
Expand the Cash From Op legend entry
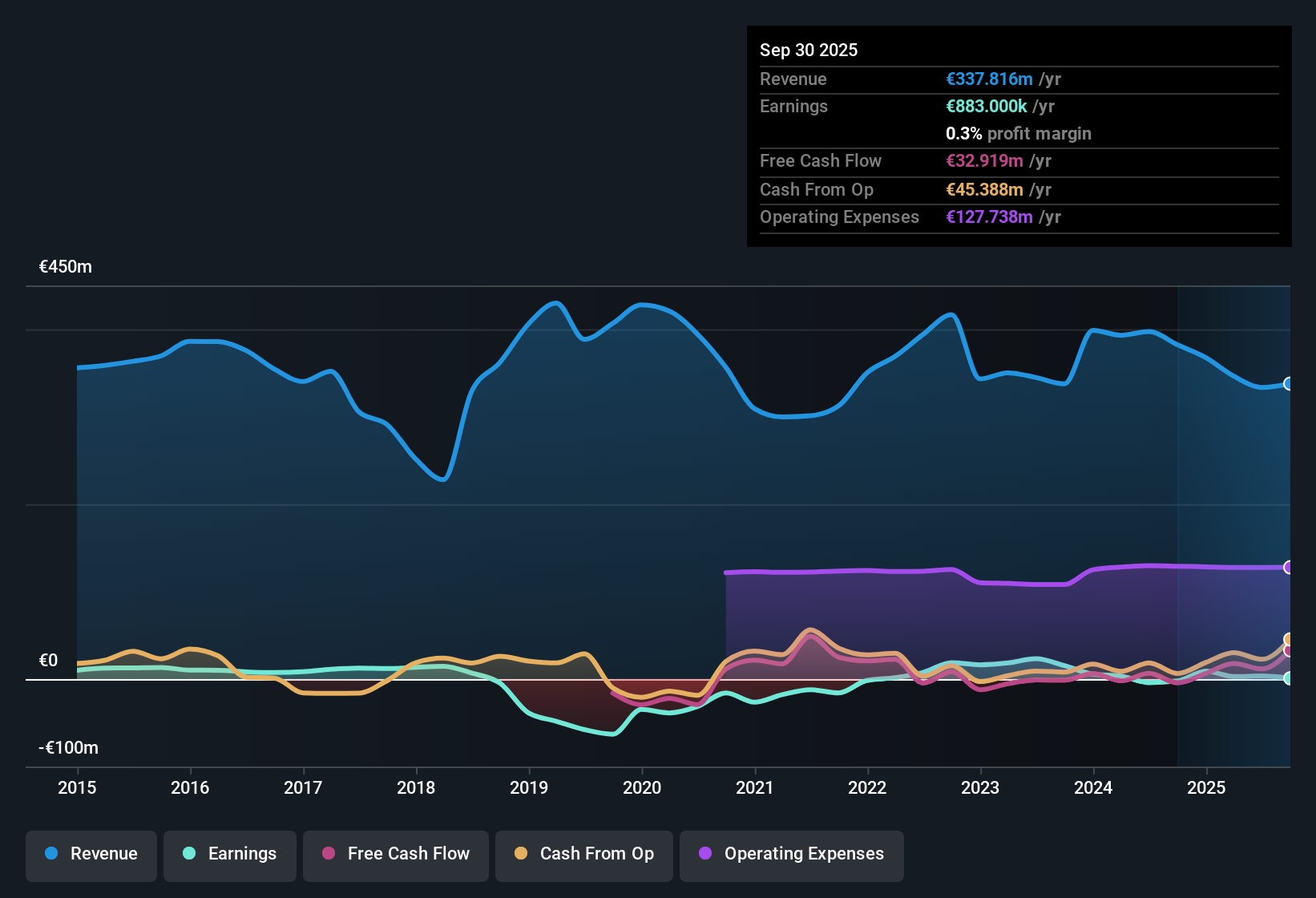(583, 855)
